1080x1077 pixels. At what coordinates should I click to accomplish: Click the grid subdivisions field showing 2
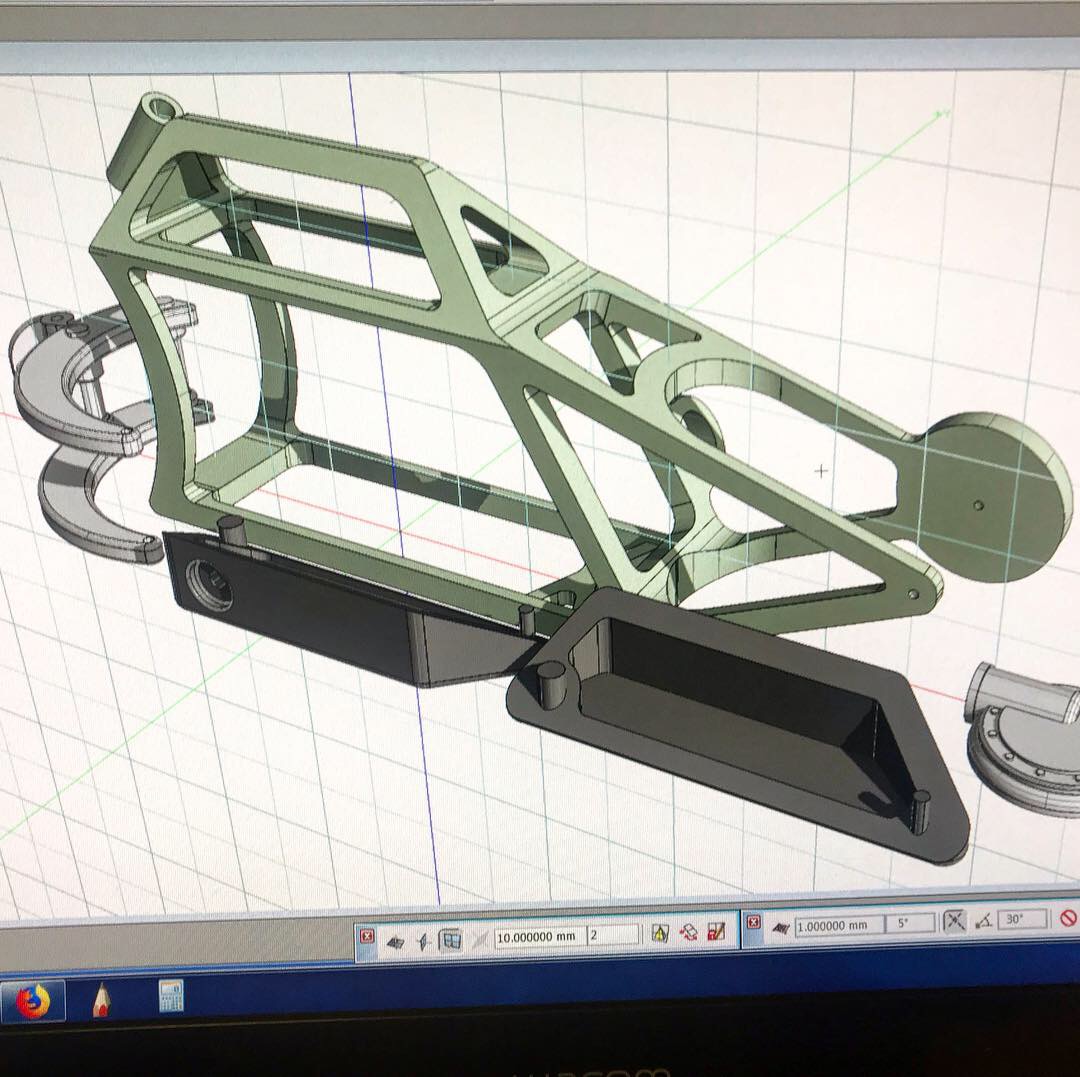pos(612,935)
